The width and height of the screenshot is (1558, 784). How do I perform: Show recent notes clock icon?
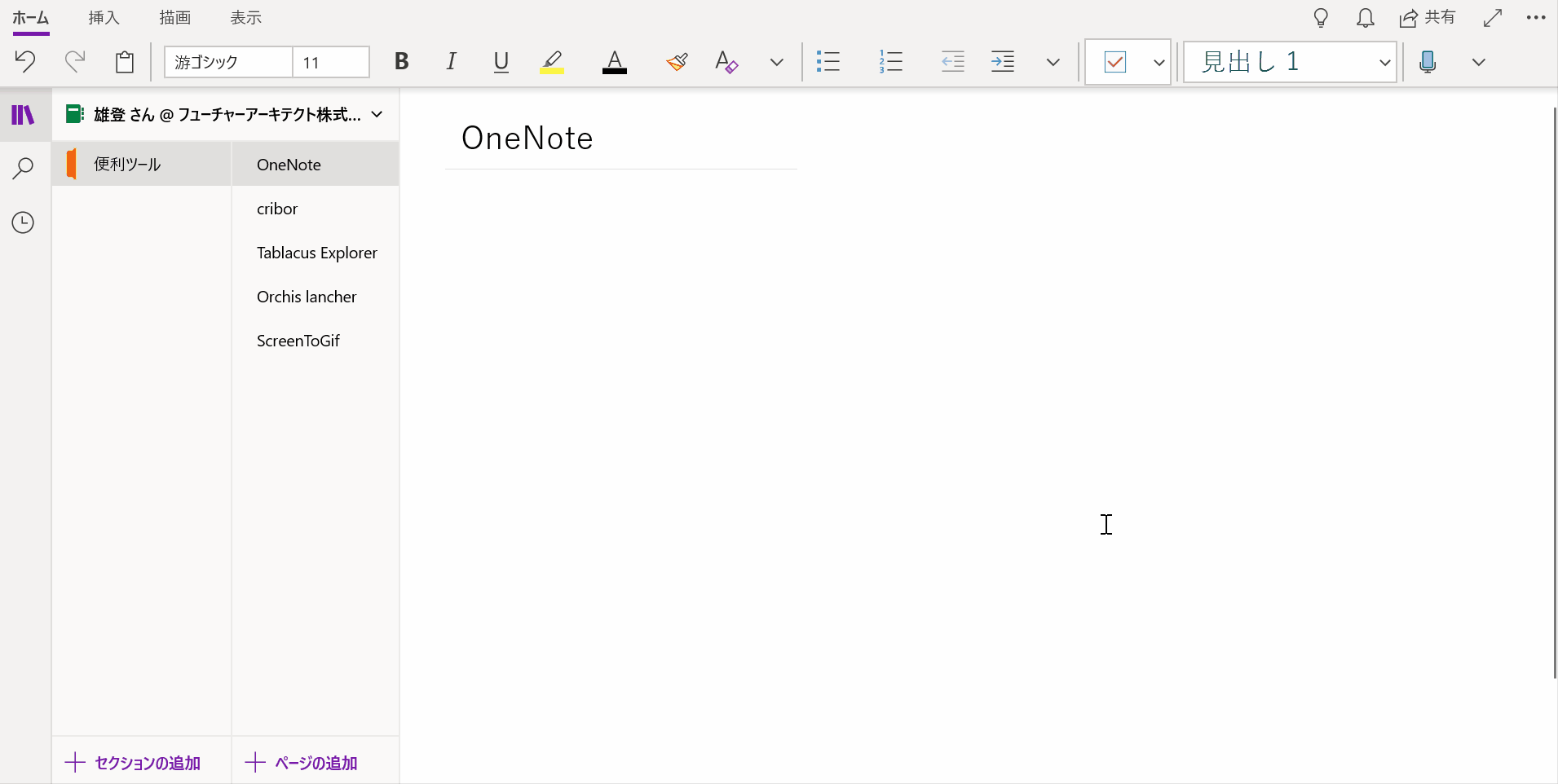[x=23, y=222]
